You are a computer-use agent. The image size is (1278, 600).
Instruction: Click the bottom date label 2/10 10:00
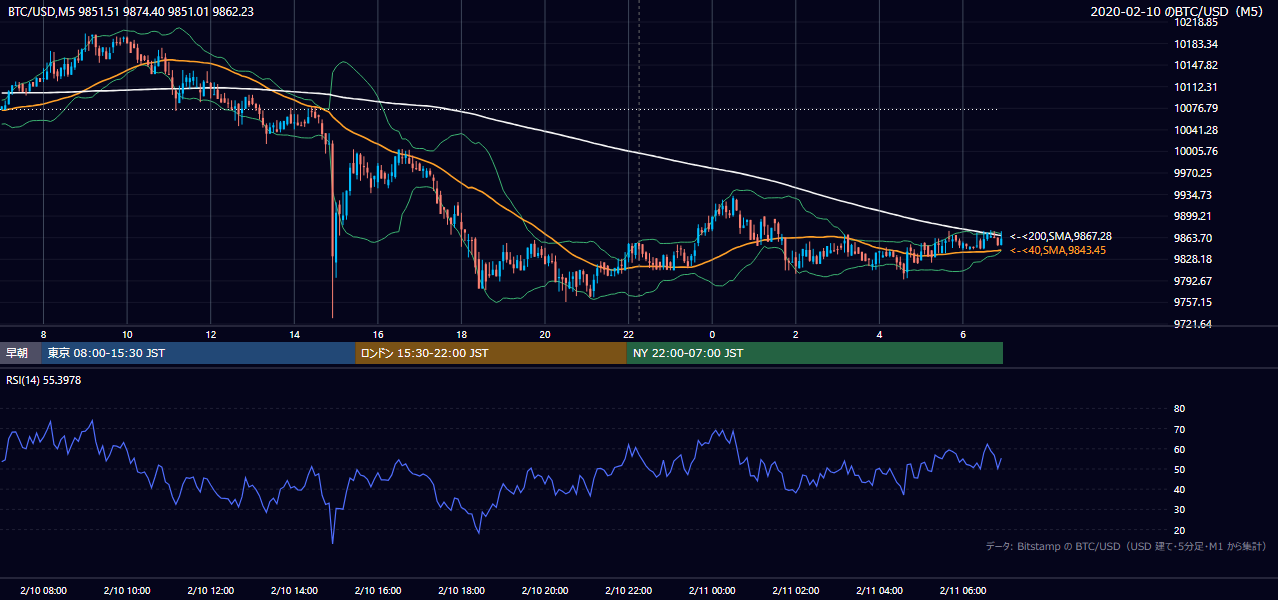click(x=127, y=590)
